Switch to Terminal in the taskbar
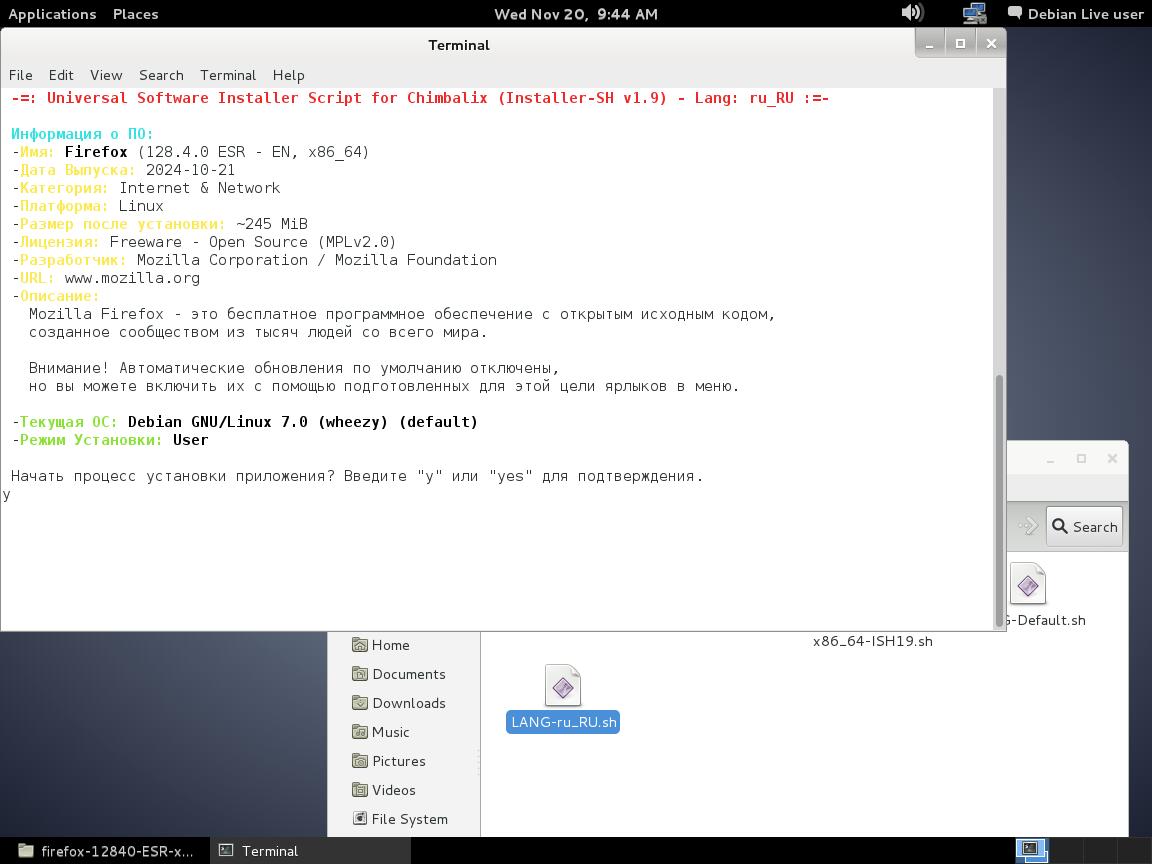The width and height of the screenshot is (1152, 864). pos(312,851)
